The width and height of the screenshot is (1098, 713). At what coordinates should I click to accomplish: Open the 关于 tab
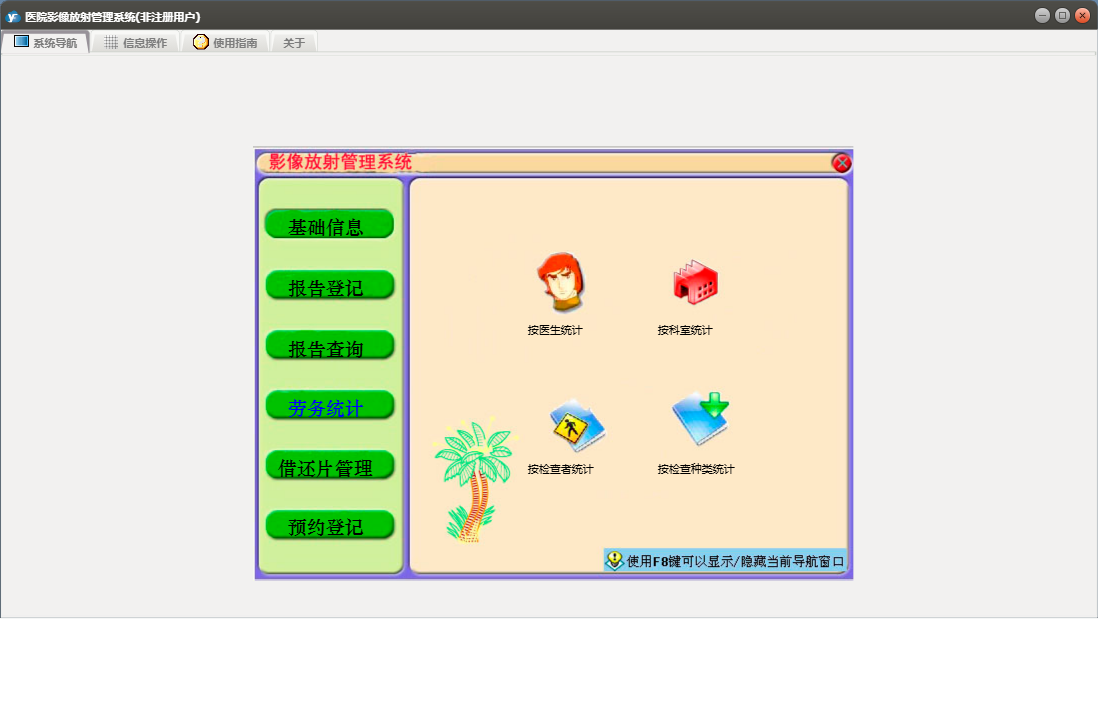(x=294, y=43)
